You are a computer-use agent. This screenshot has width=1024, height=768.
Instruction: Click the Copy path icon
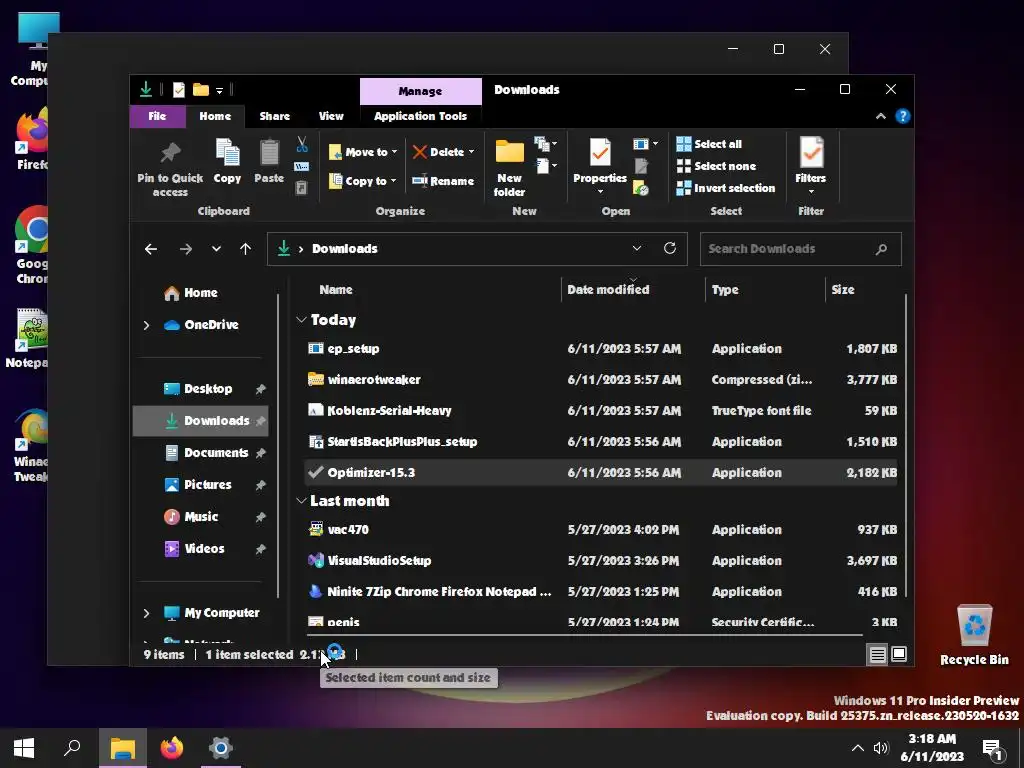(x=302, y=167)
